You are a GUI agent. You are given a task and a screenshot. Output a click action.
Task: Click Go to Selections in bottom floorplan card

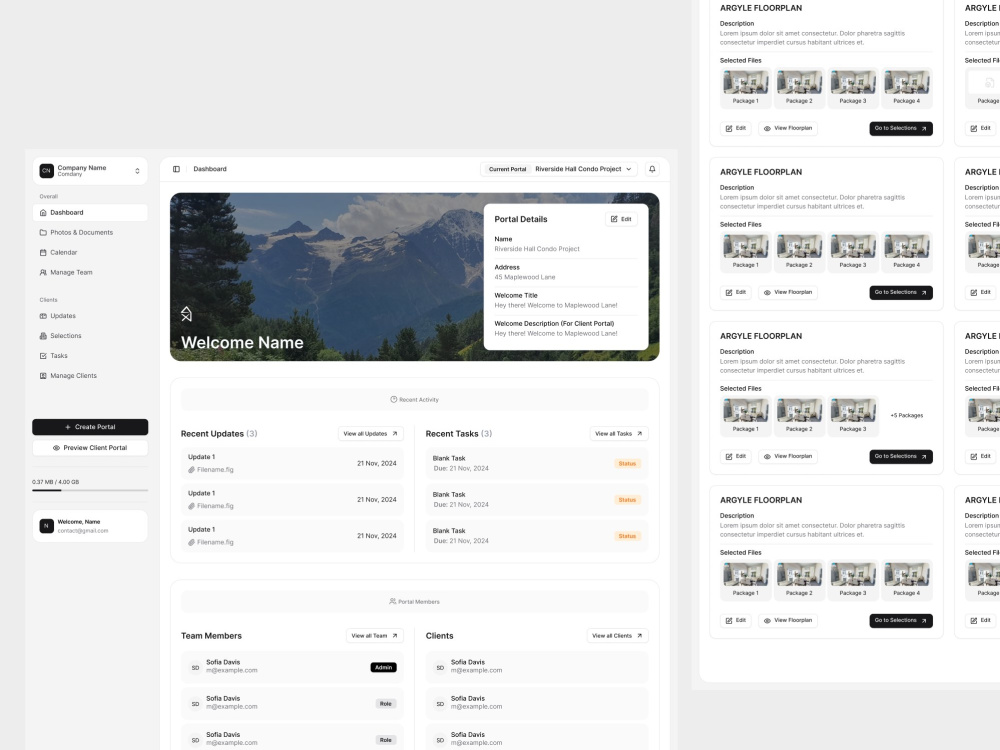pos(901,621)
